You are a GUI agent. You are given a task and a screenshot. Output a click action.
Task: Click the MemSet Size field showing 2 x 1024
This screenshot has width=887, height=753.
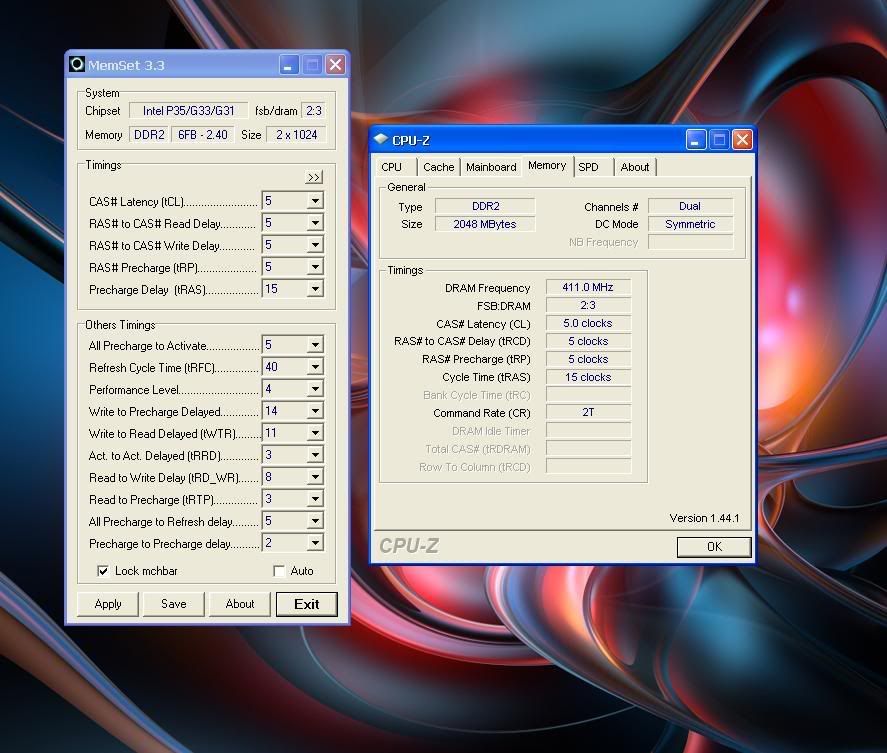(296, 135)
